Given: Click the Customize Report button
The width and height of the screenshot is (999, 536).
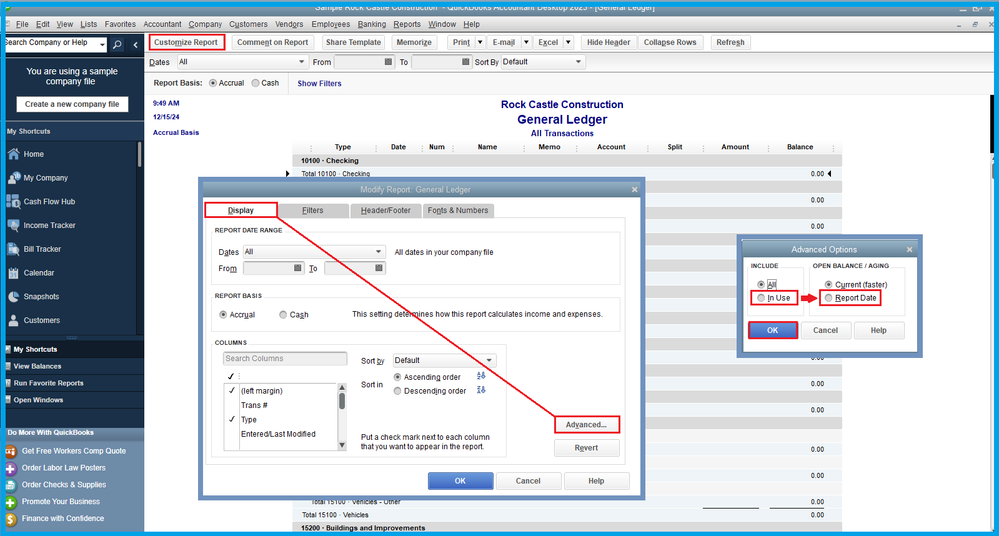Looking at the screenshot, I should click(x=186, y=42).
